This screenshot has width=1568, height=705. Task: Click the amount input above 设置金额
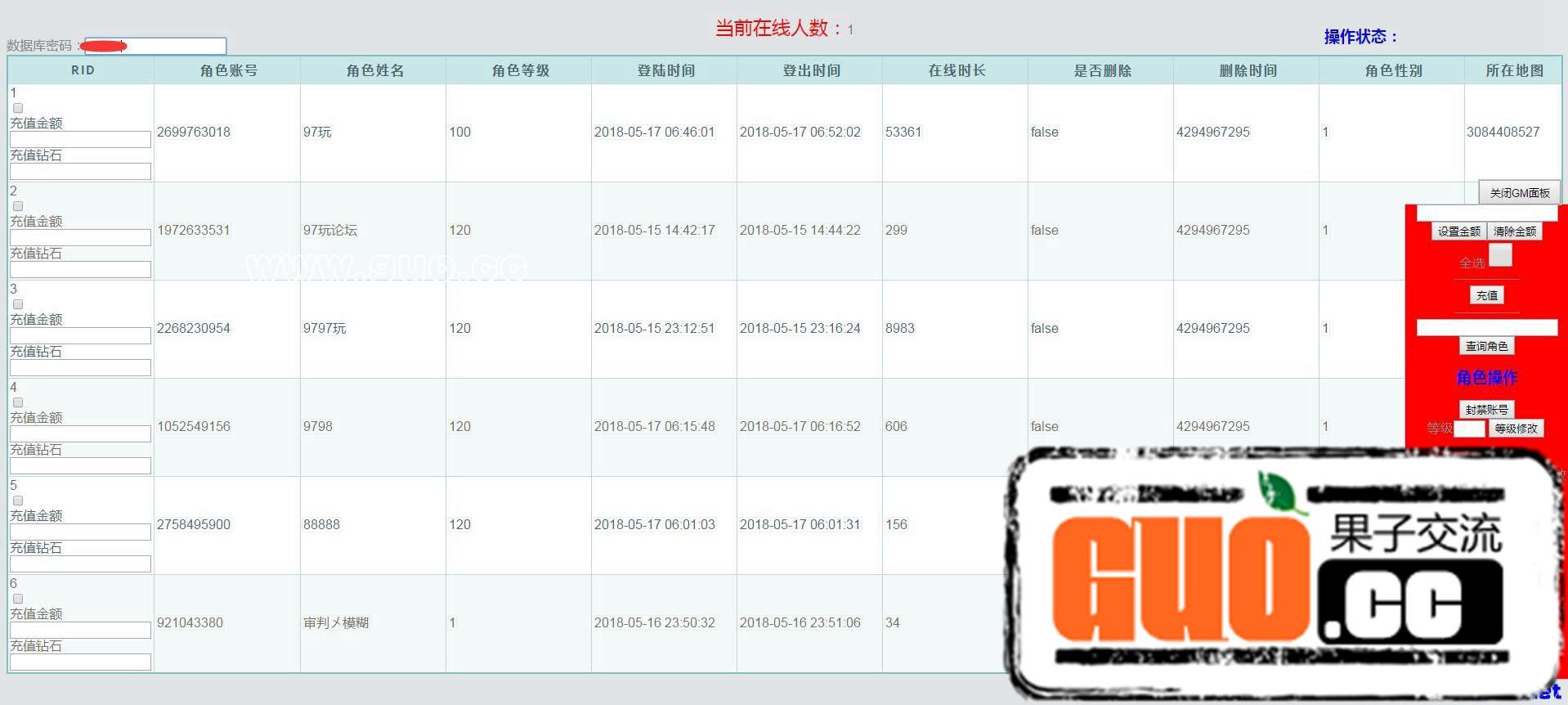coord(1486,213)
